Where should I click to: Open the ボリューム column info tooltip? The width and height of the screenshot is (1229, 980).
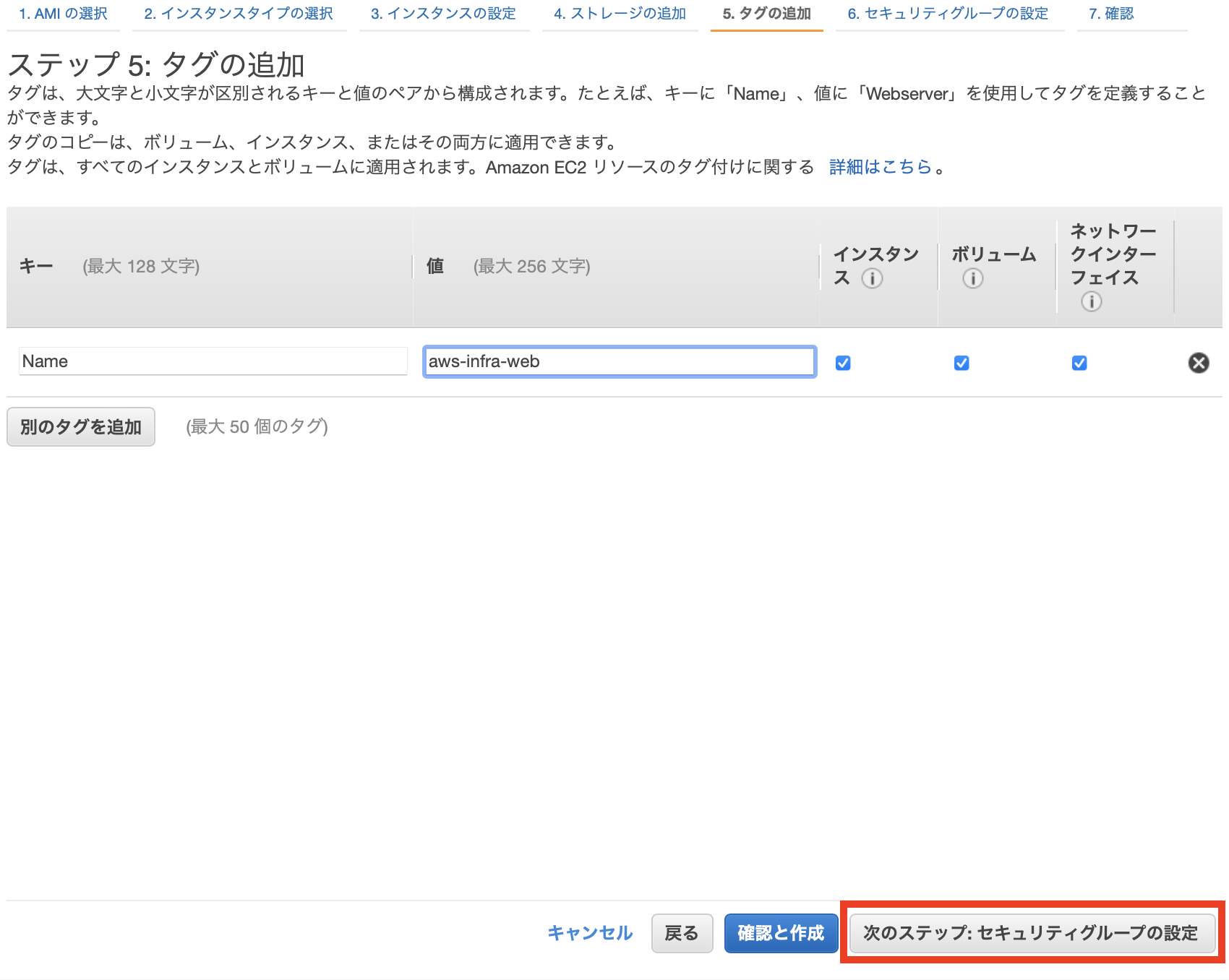[973, 278]
